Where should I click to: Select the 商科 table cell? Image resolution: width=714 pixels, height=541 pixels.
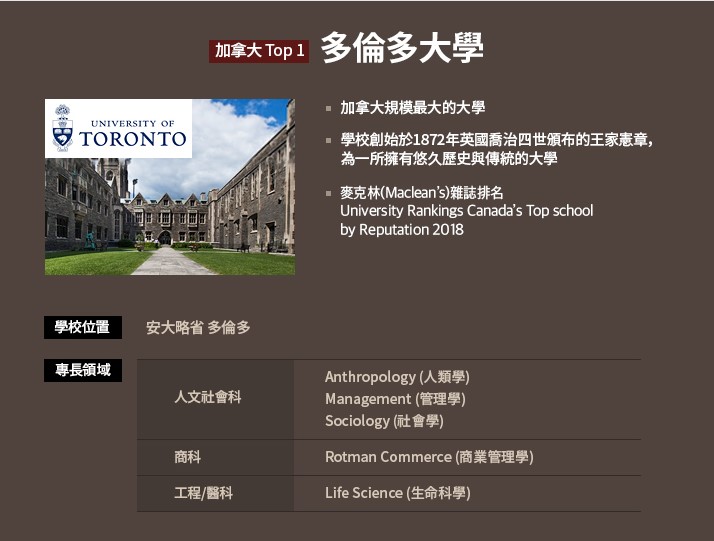pyautogui.click(x=215, y=458)
